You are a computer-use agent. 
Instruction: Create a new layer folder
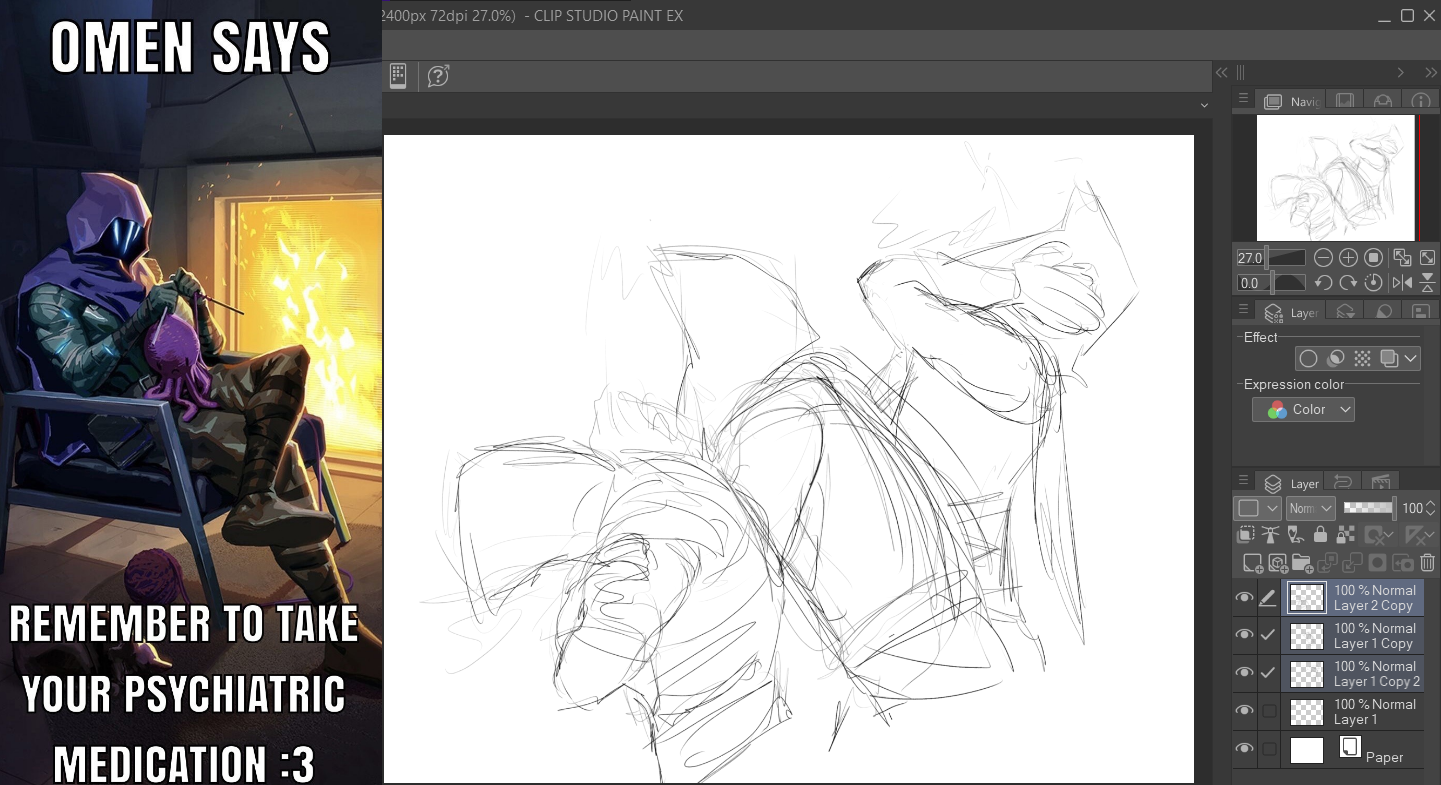pyautogui.click(x=1301, y=563)
